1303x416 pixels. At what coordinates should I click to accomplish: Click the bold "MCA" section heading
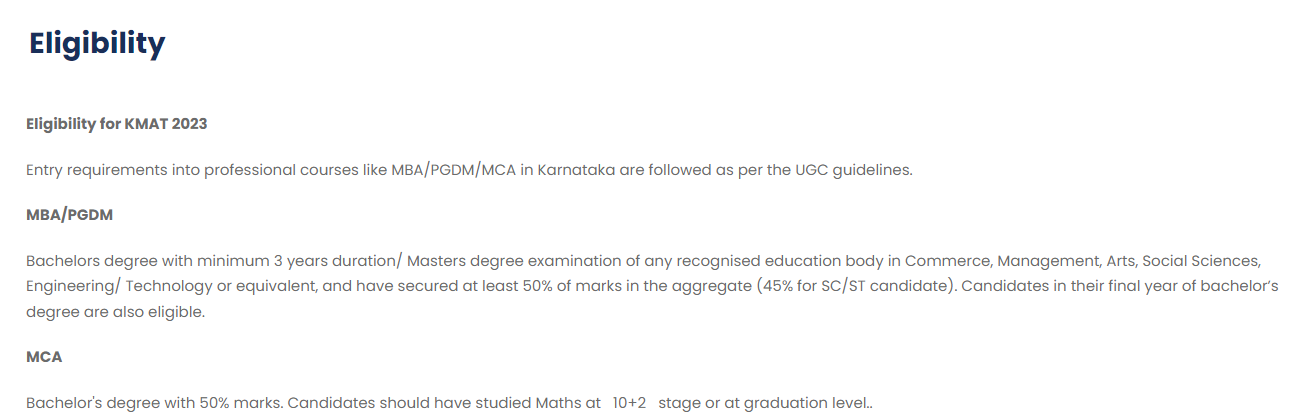click(x=44, y=357)
